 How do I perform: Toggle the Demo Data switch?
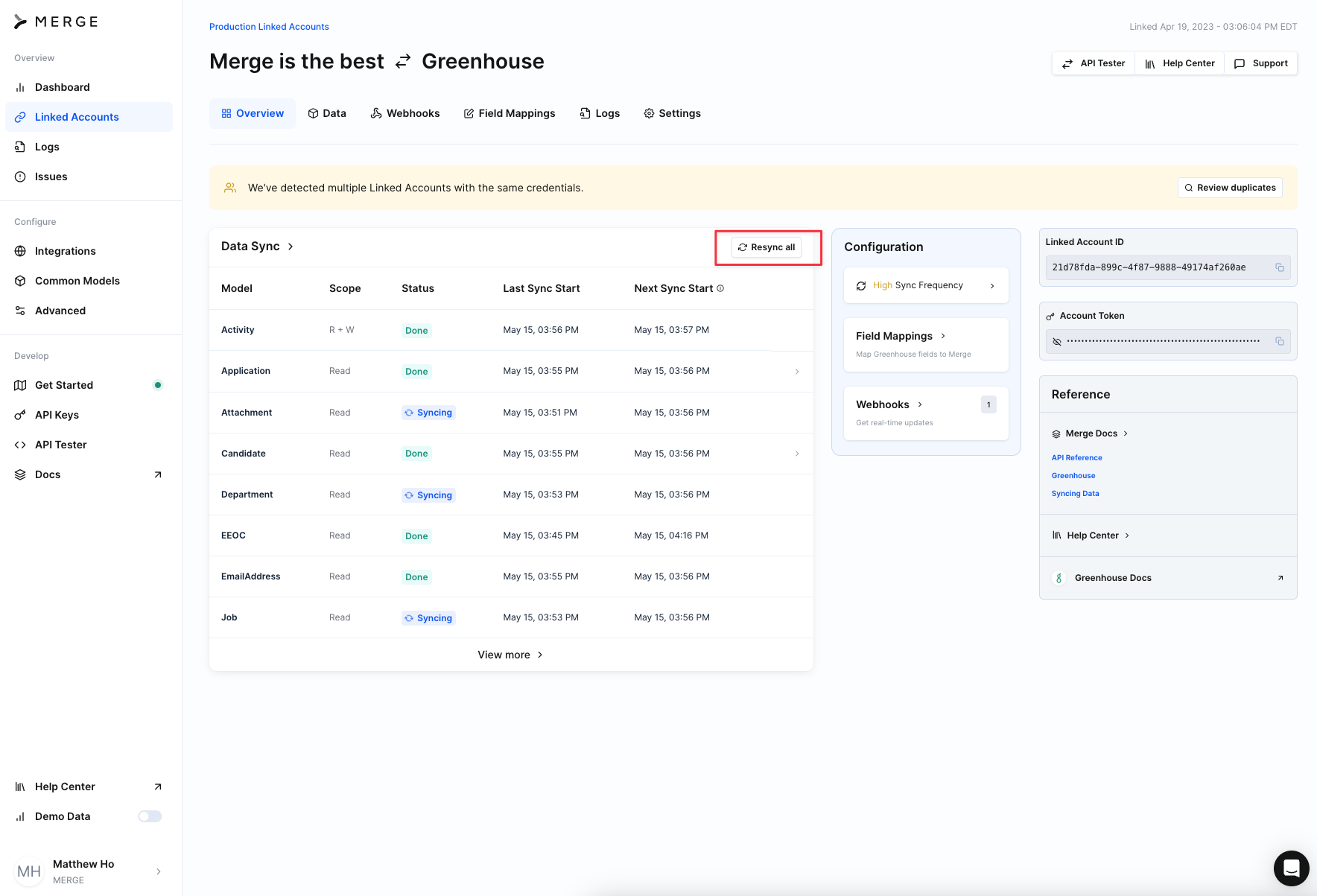click(150, 816)
